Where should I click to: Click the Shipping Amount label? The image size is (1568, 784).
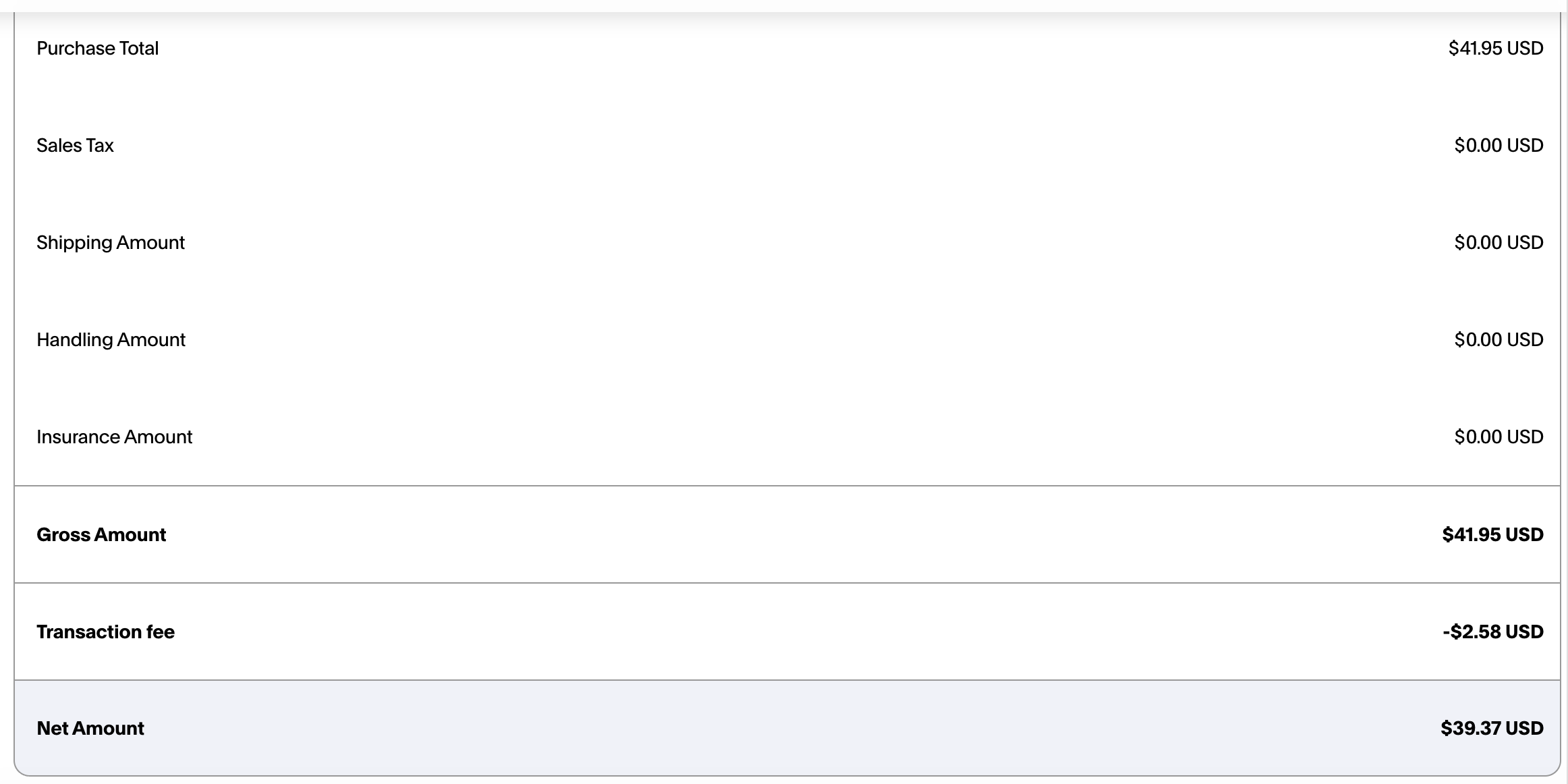tap(110, 243)
